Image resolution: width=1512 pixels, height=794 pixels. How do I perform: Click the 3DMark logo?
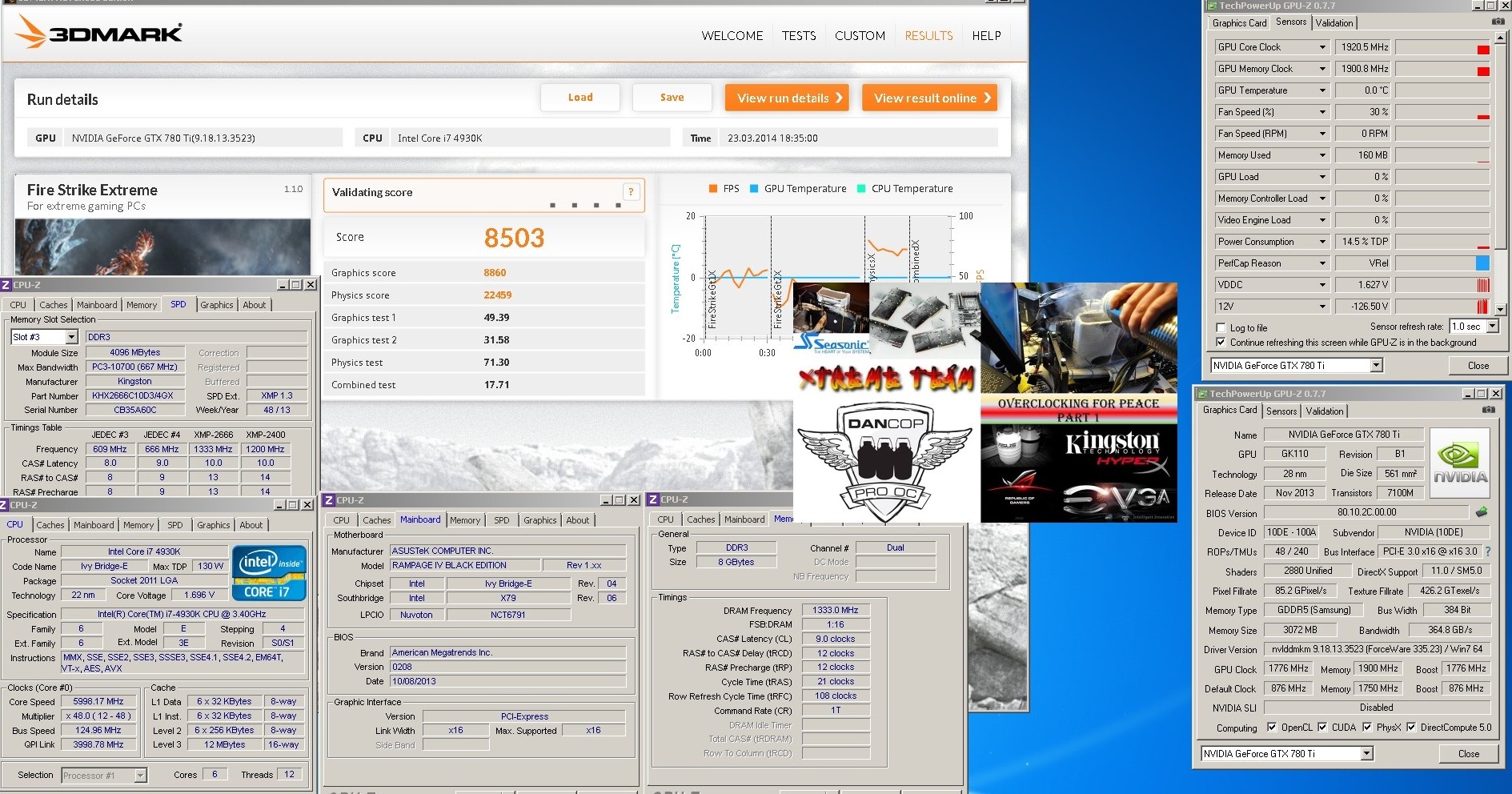100,32
